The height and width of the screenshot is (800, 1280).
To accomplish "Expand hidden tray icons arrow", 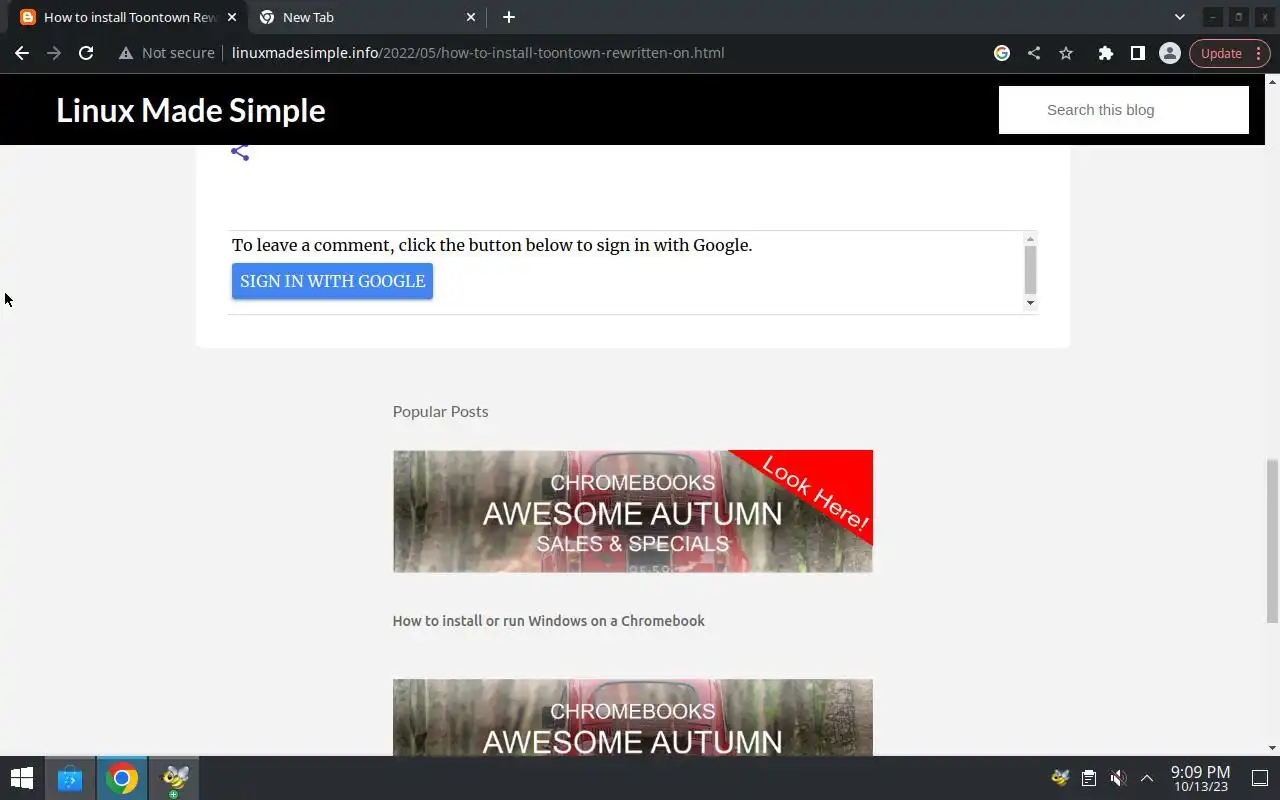I will [1147, 778].
